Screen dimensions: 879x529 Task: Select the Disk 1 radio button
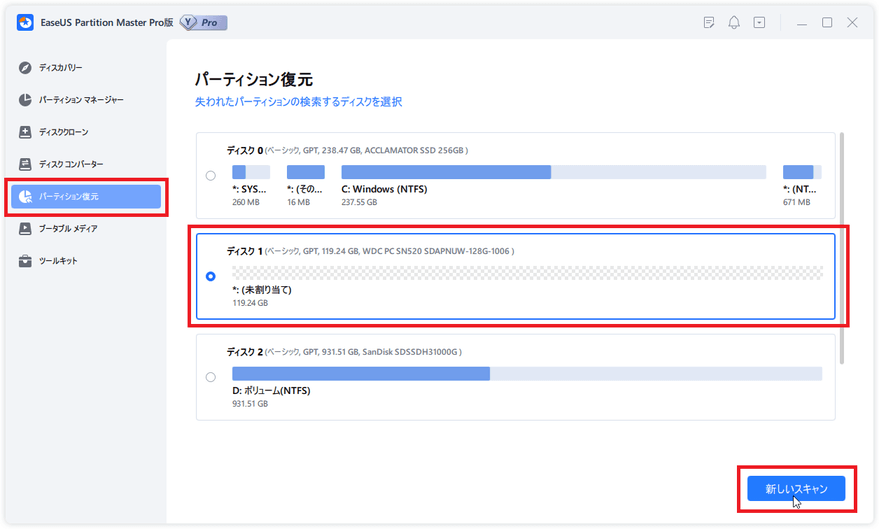tap(210, 277)
